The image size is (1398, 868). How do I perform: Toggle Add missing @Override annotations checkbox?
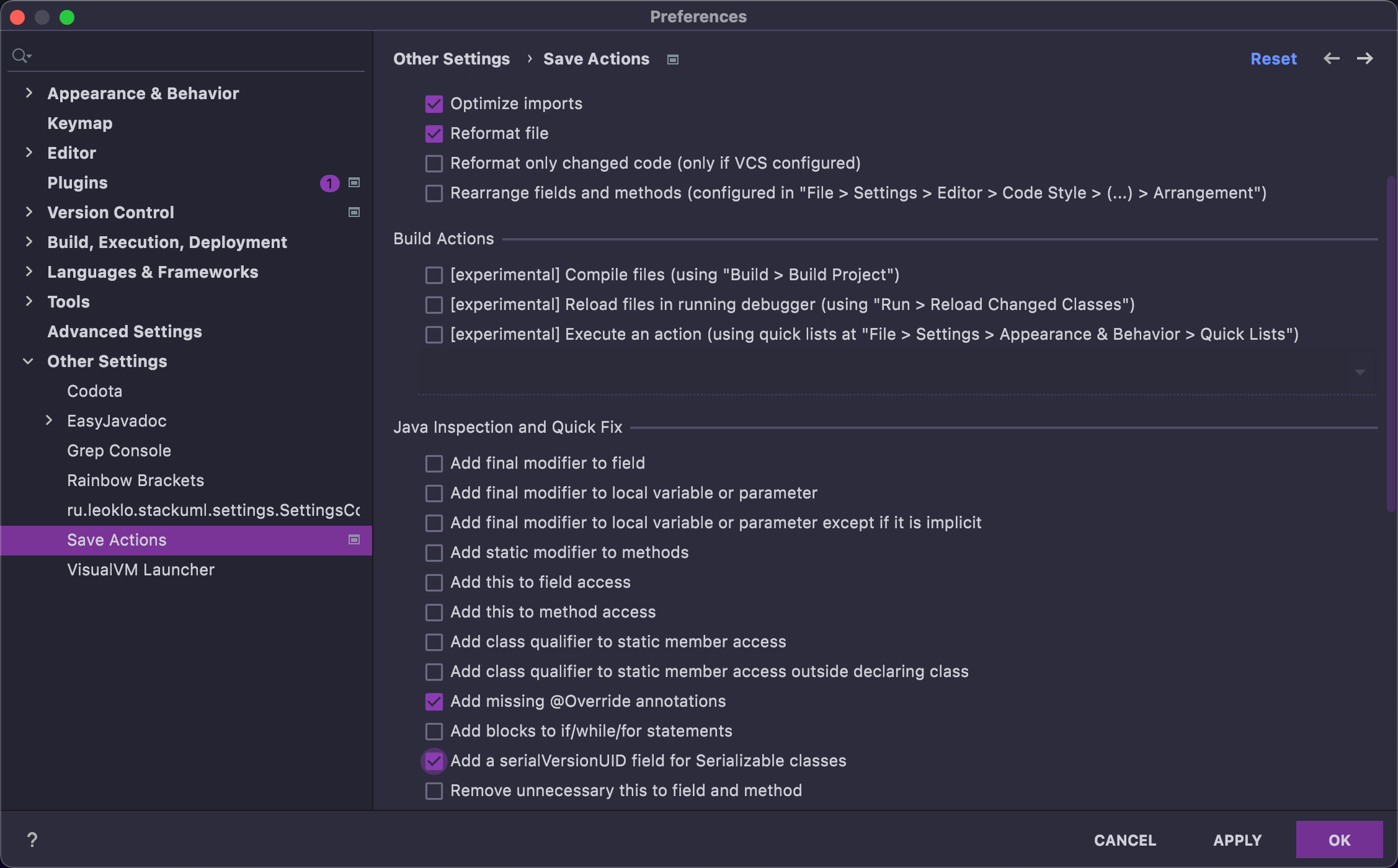[433, 701]
